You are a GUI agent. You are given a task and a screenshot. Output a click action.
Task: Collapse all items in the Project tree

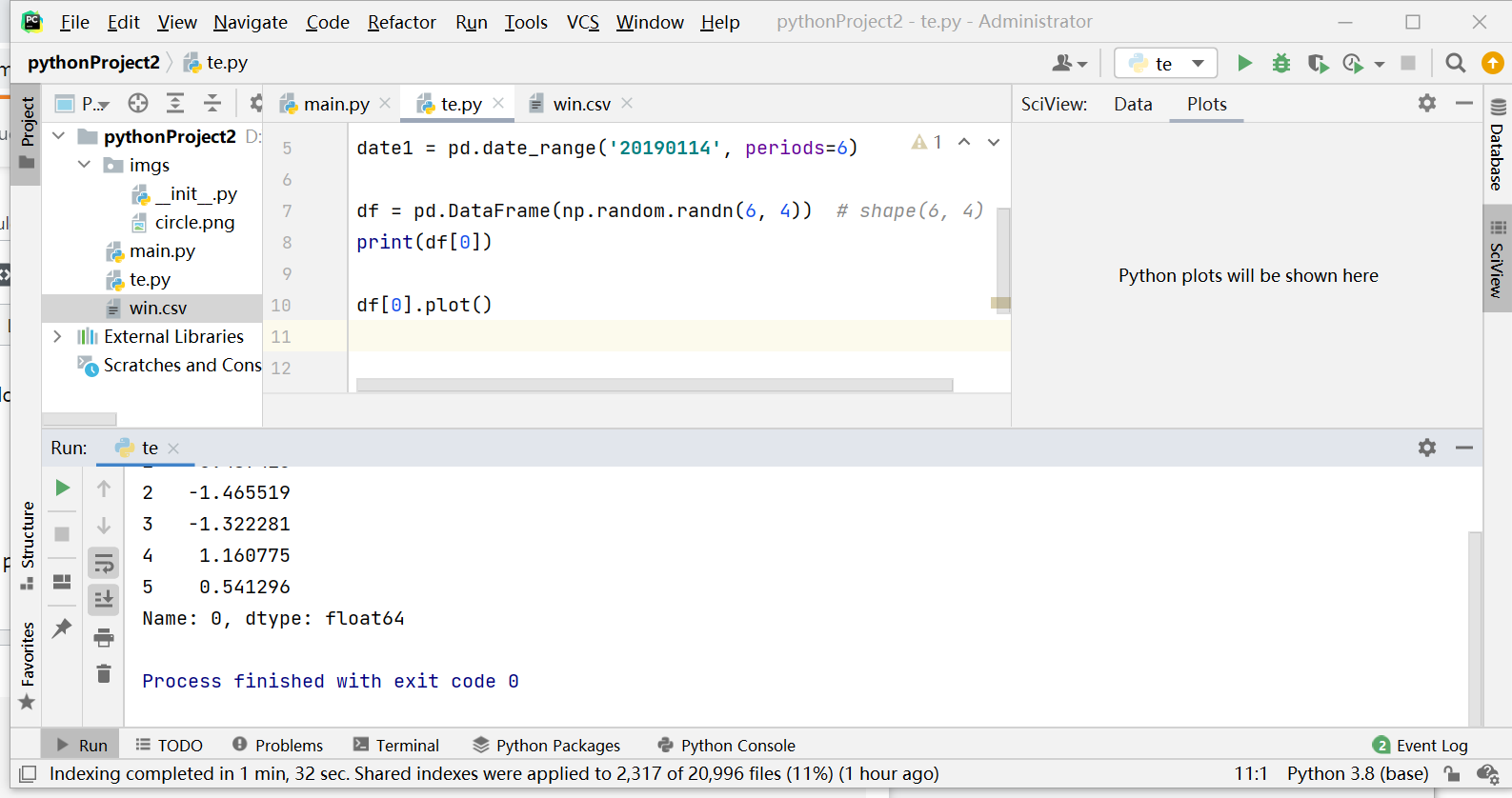pos(212,103)
